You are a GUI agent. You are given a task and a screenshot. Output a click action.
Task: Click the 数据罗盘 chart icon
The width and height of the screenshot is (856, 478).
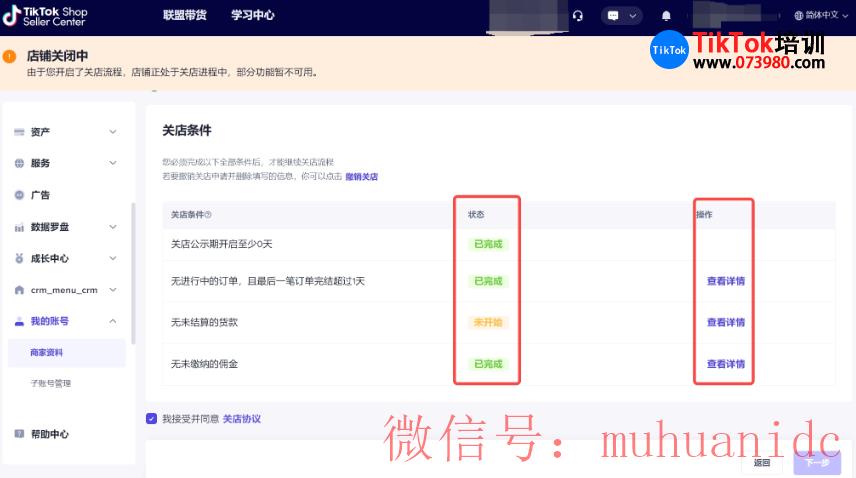[x=19, y=227]
